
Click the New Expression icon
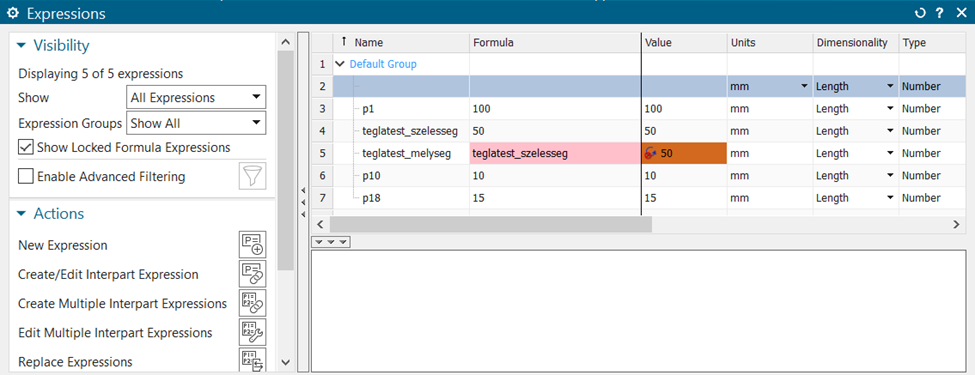[252, 245]
